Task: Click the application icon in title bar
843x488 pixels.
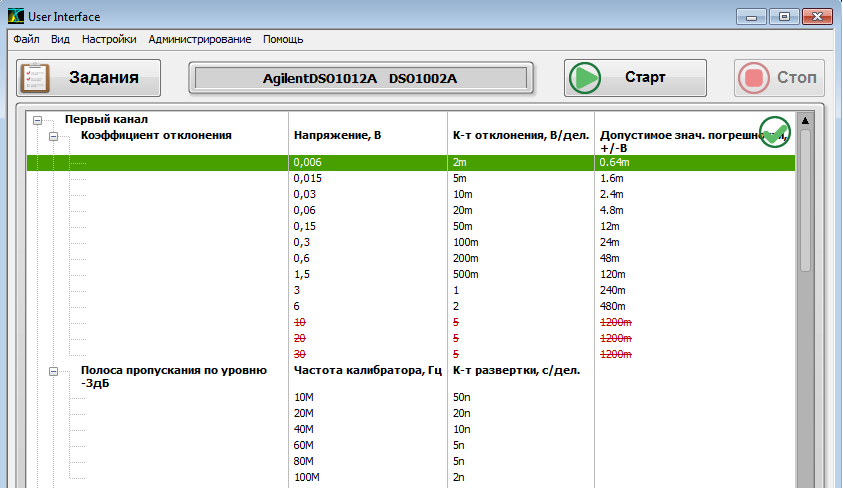Action: (x=15, y=16)
